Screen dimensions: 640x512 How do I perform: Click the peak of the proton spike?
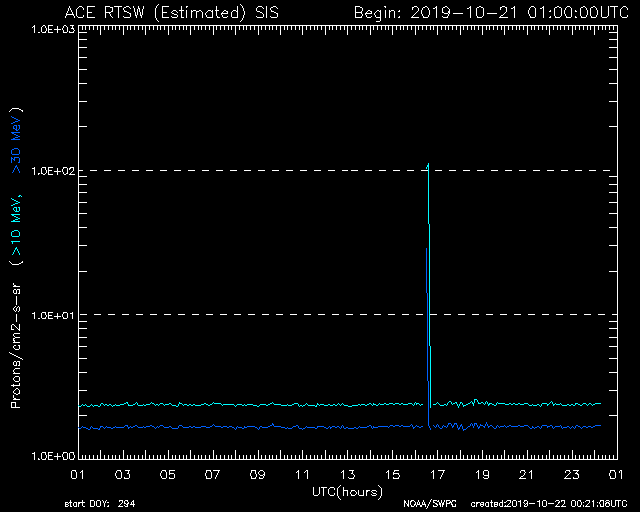pos(428,165)
